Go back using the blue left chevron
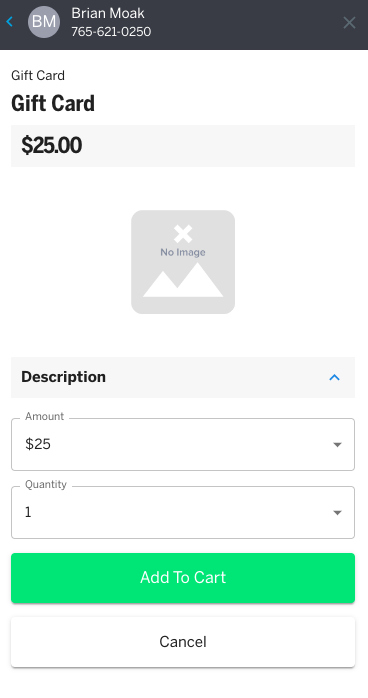 pyautogui.click(x=10, y=21)
